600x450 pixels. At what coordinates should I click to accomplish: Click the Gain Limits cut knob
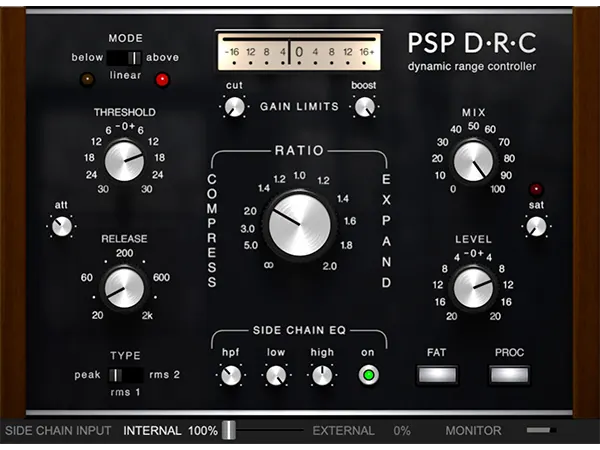coord(234,107)
